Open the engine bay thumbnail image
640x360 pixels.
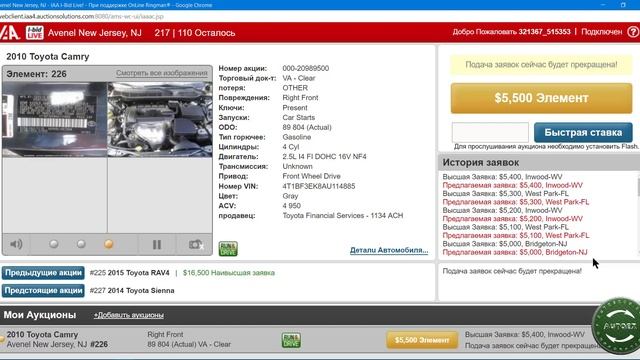pyautogui.click(x=160, y=120)
